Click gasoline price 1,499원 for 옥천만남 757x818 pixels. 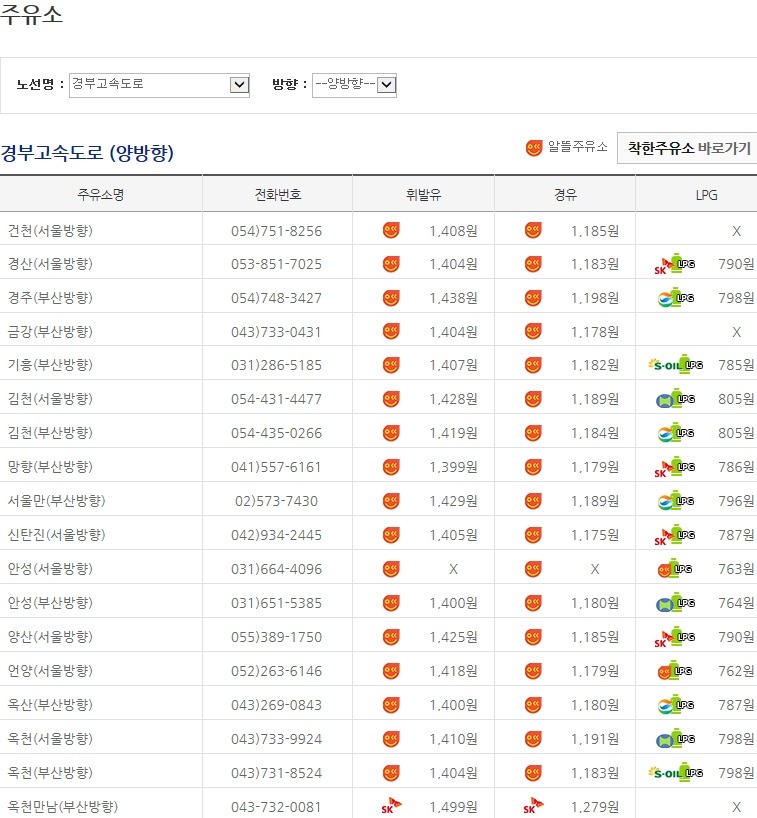453,808
